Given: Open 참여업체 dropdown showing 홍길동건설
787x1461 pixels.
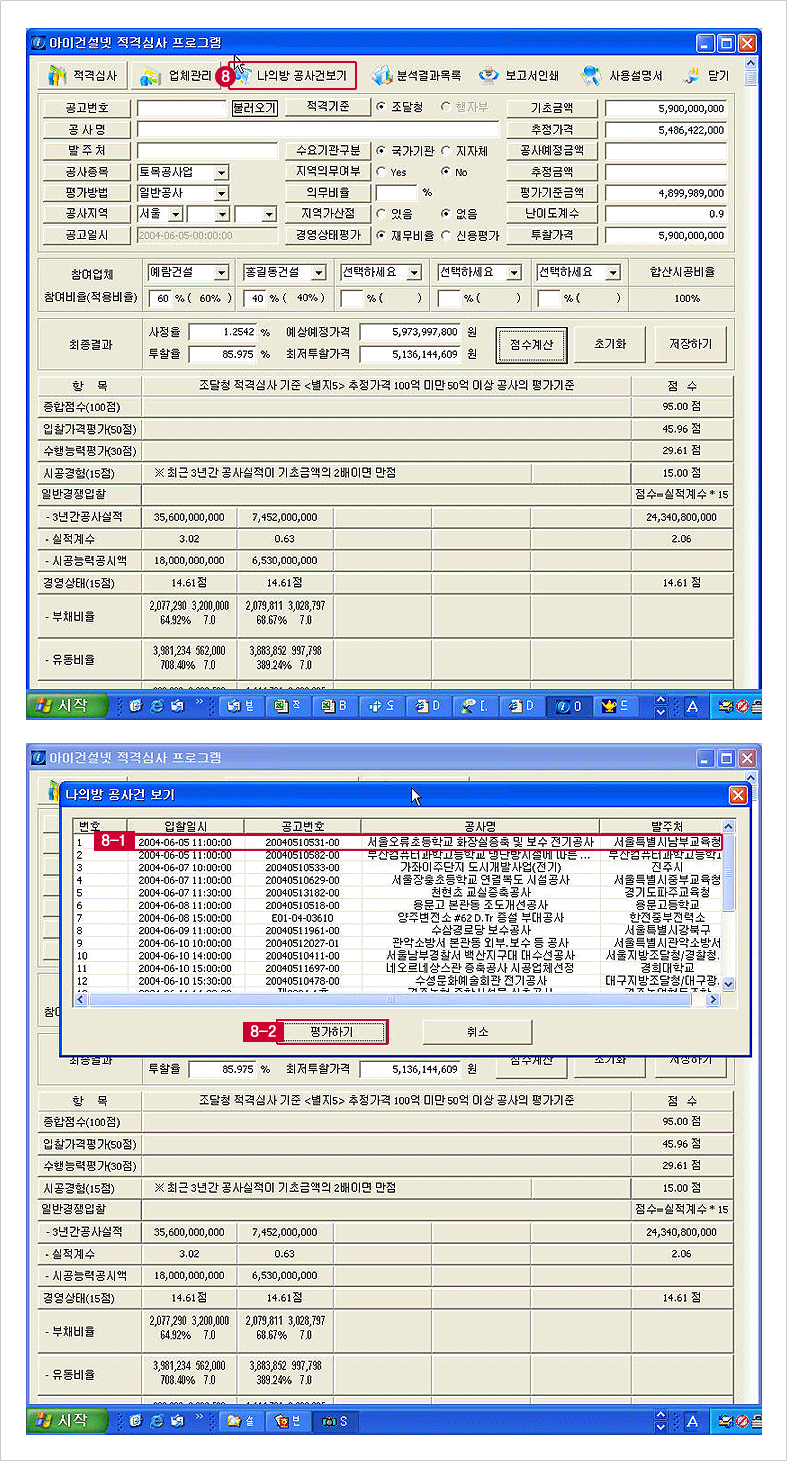Looking at the screenshot, I should [x=318, y=272].
